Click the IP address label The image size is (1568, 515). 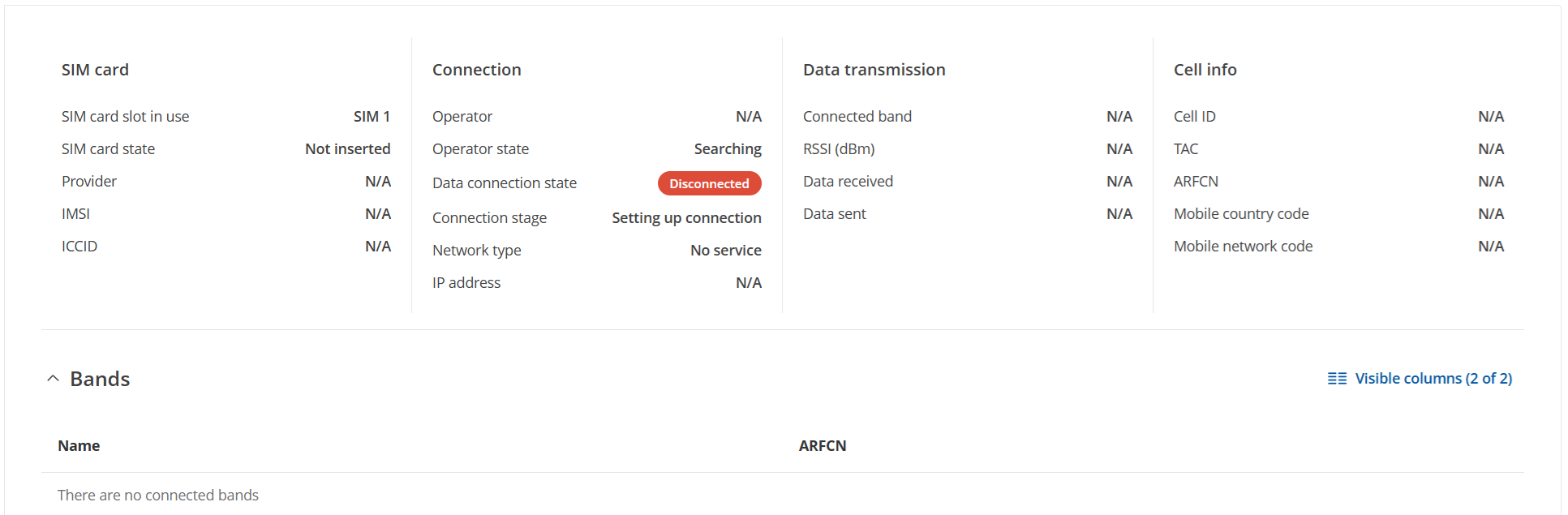[466, 283]
